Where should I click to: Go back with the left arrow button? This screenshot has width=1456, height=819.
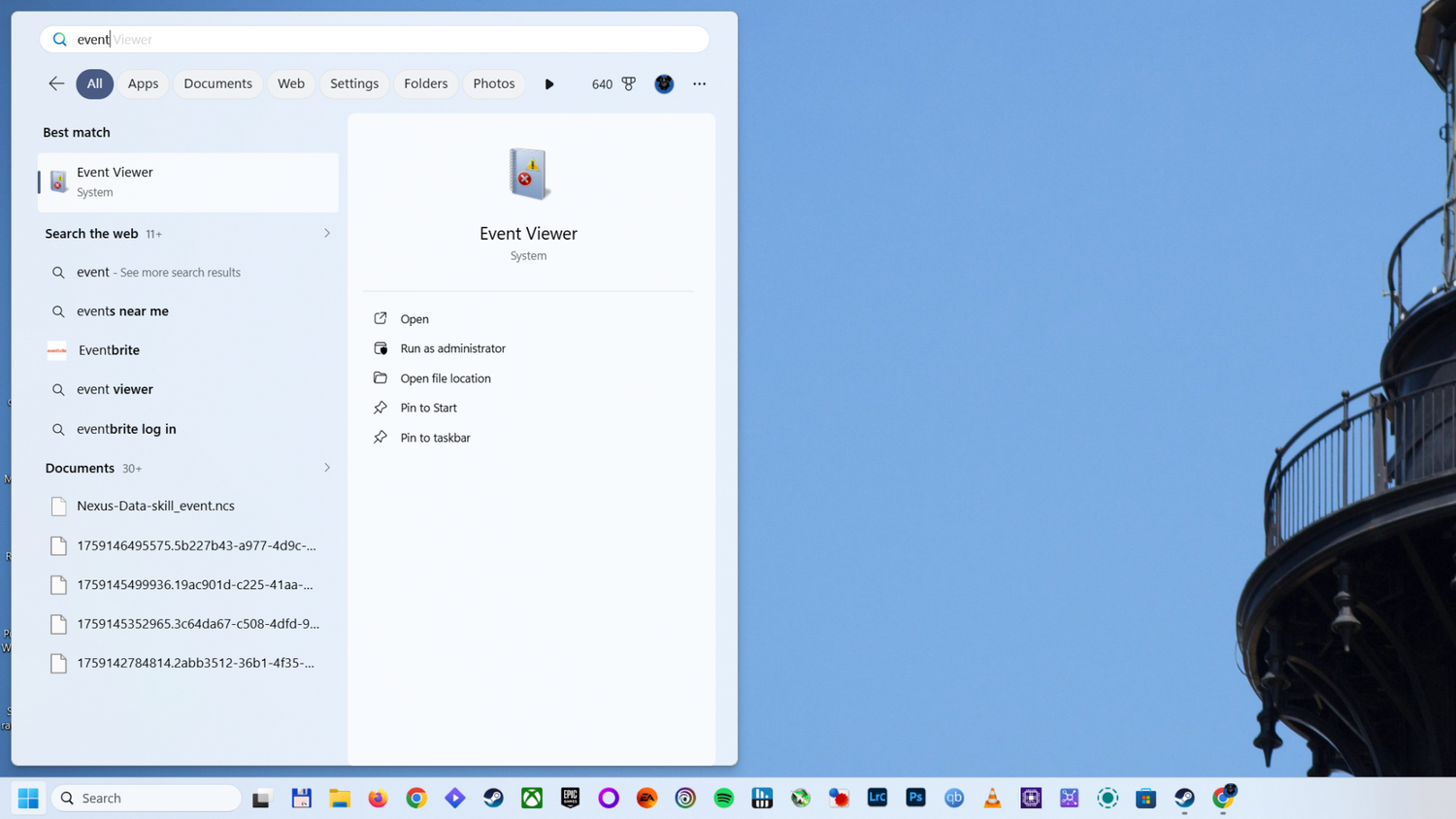coord(56,83)
